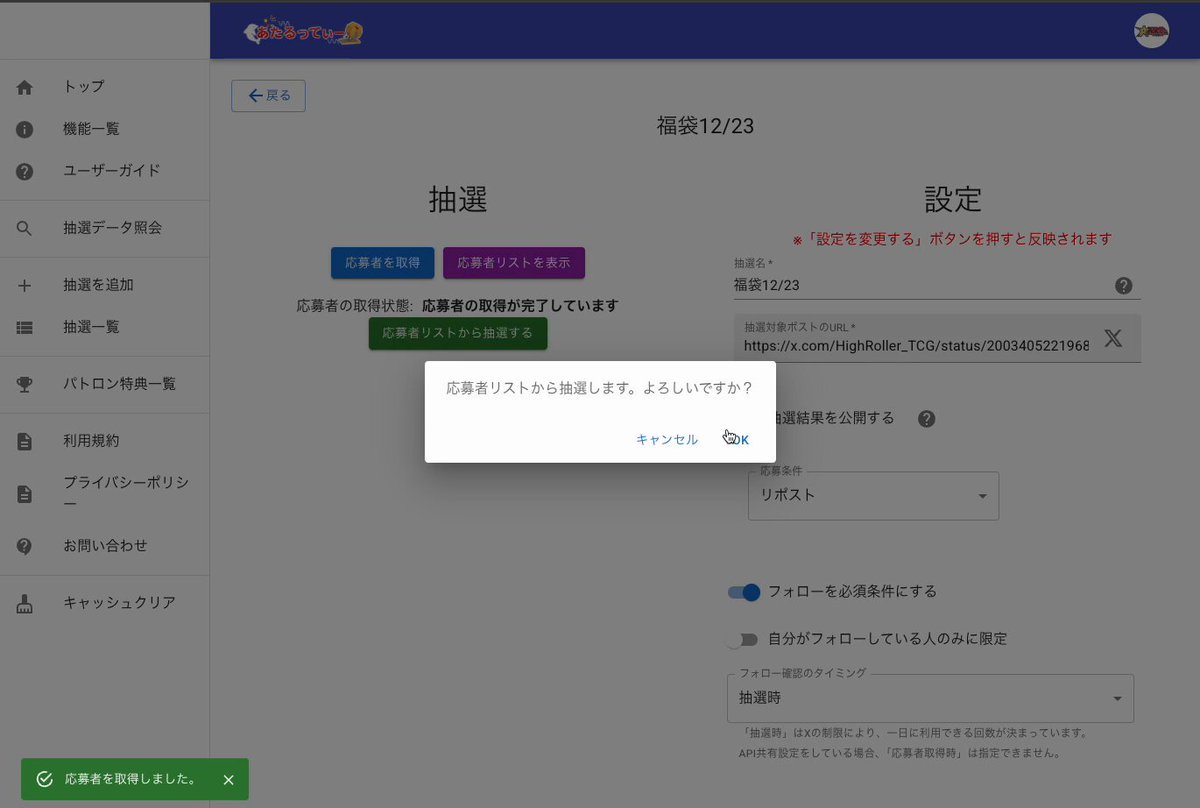
Task: Click the 応募者の取得が完了しています status text
Action: [520, 306]
